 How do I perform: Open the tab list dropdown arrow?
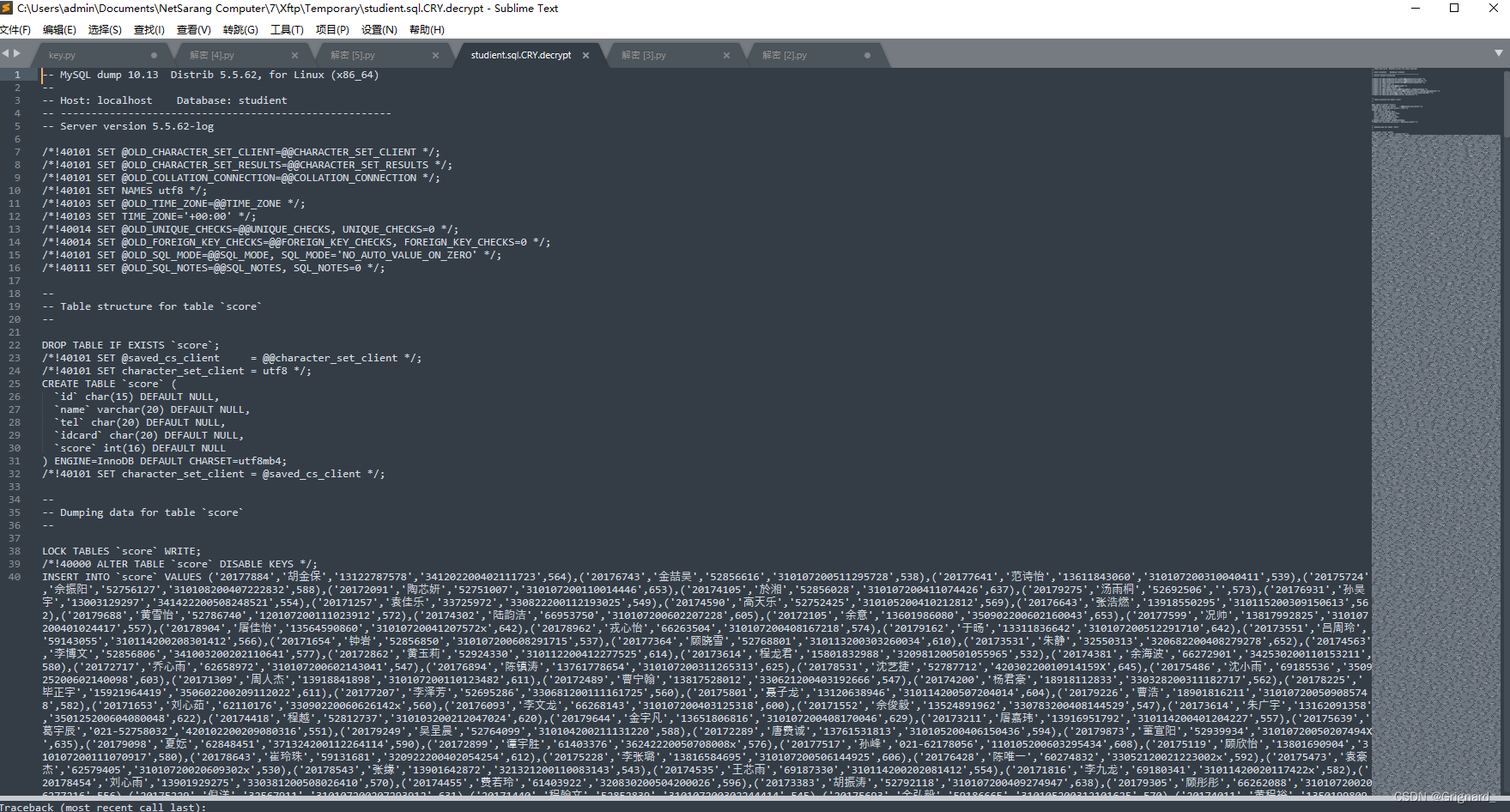tap(1499, 53)
